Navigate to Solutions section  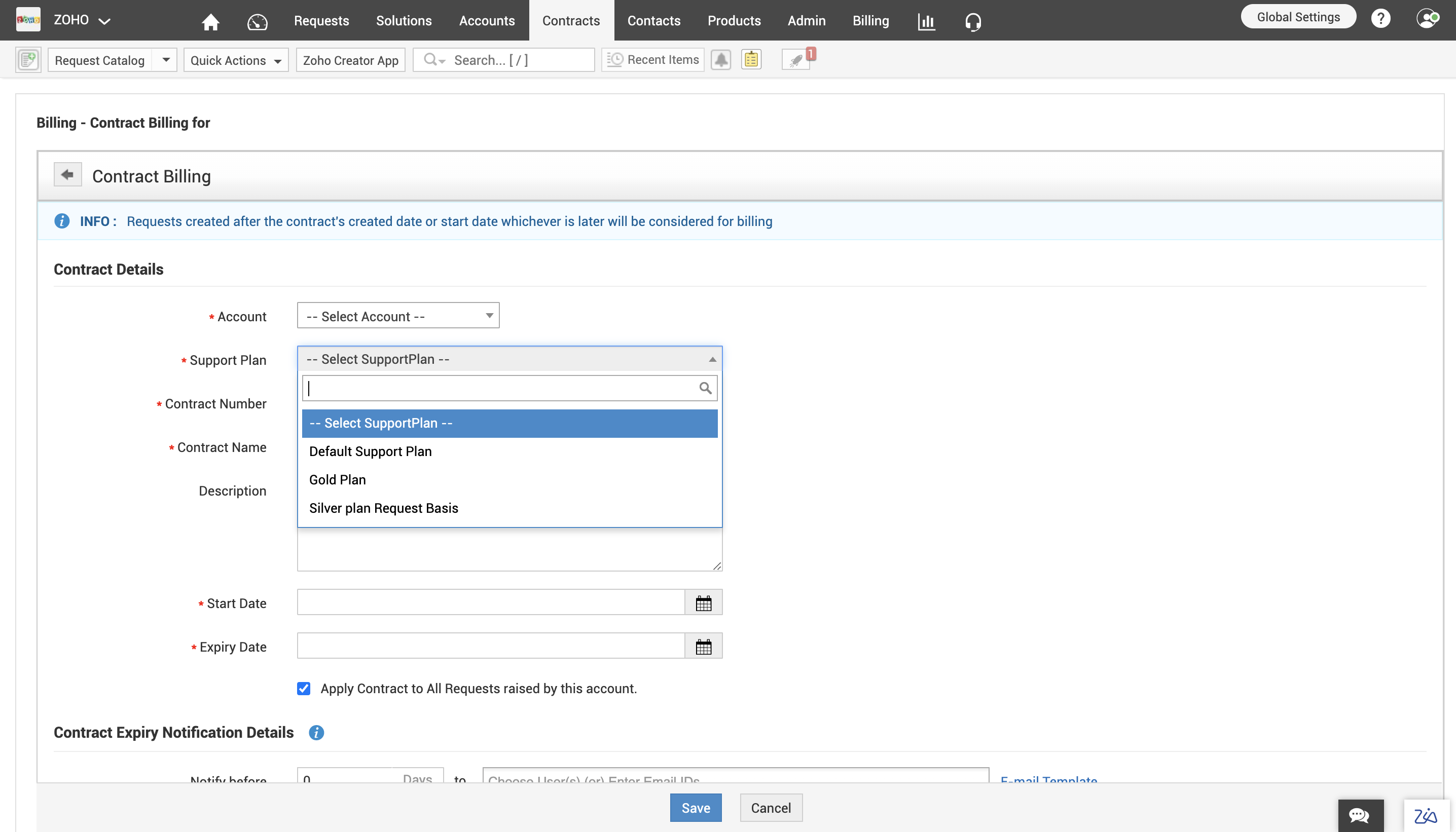pyautogui.click(x=403, y=20)
